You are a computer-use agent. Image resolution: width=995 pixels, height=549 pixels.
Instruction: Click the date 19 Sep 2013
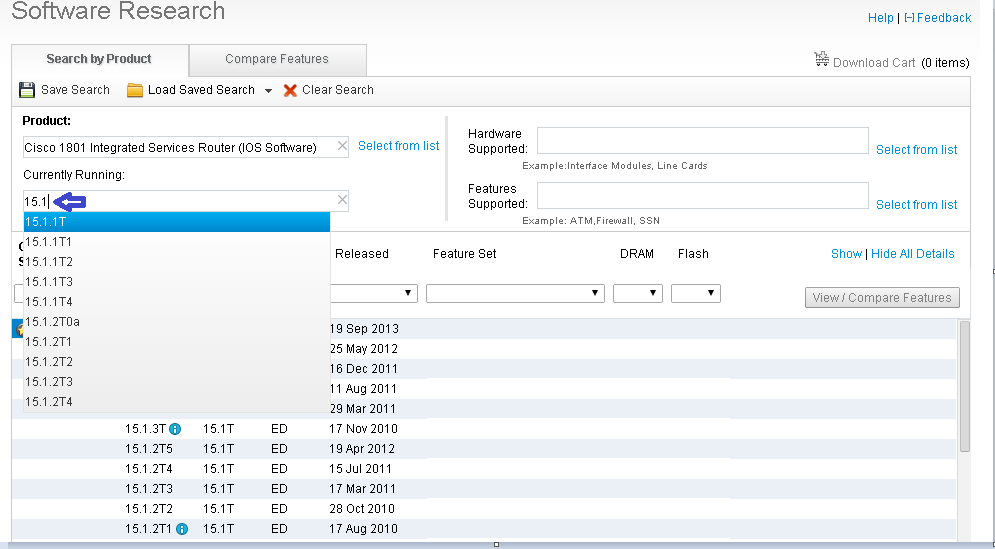364,329
